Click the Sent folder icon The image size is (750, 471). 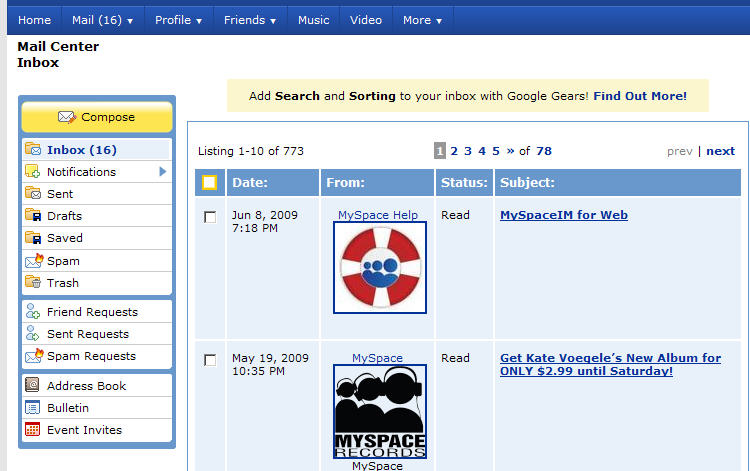(33, 193)
